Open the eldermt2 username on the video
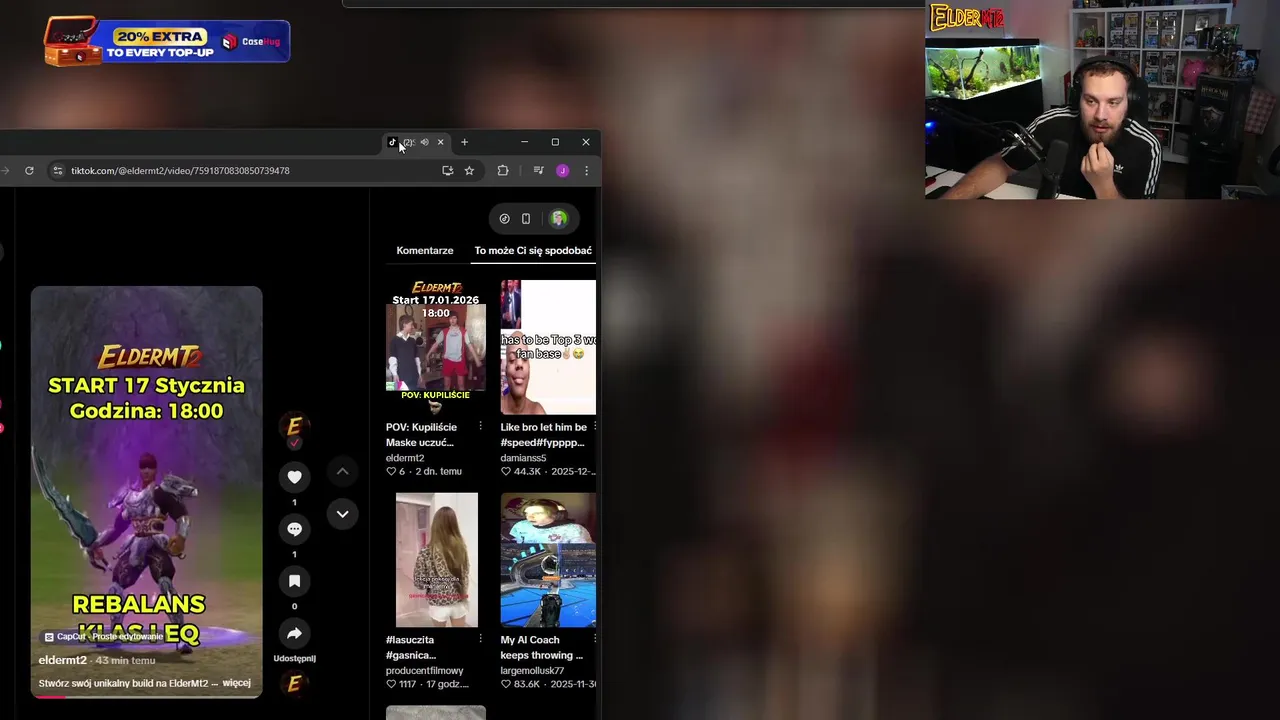The height and width of the screenshot is (720, 1280). (x=62, y=660)
